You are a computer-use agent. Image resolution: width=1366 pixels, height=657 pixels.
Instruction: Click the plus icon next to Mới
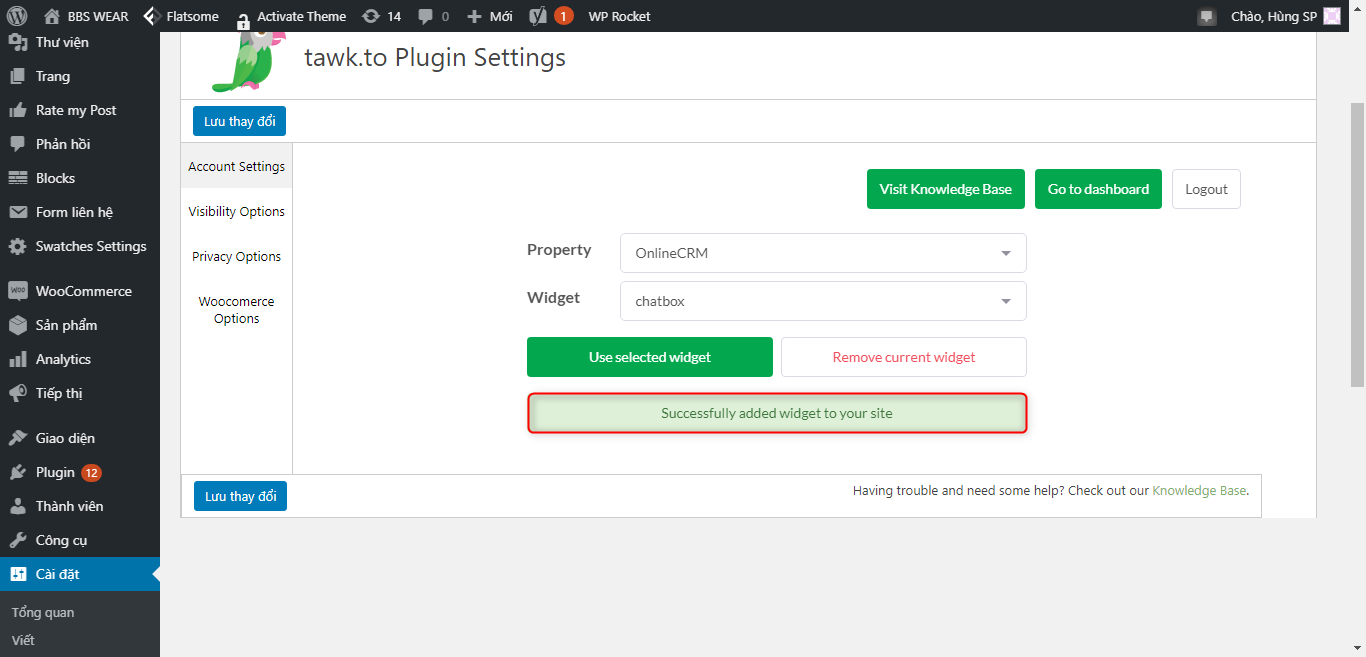click(474, 16)
